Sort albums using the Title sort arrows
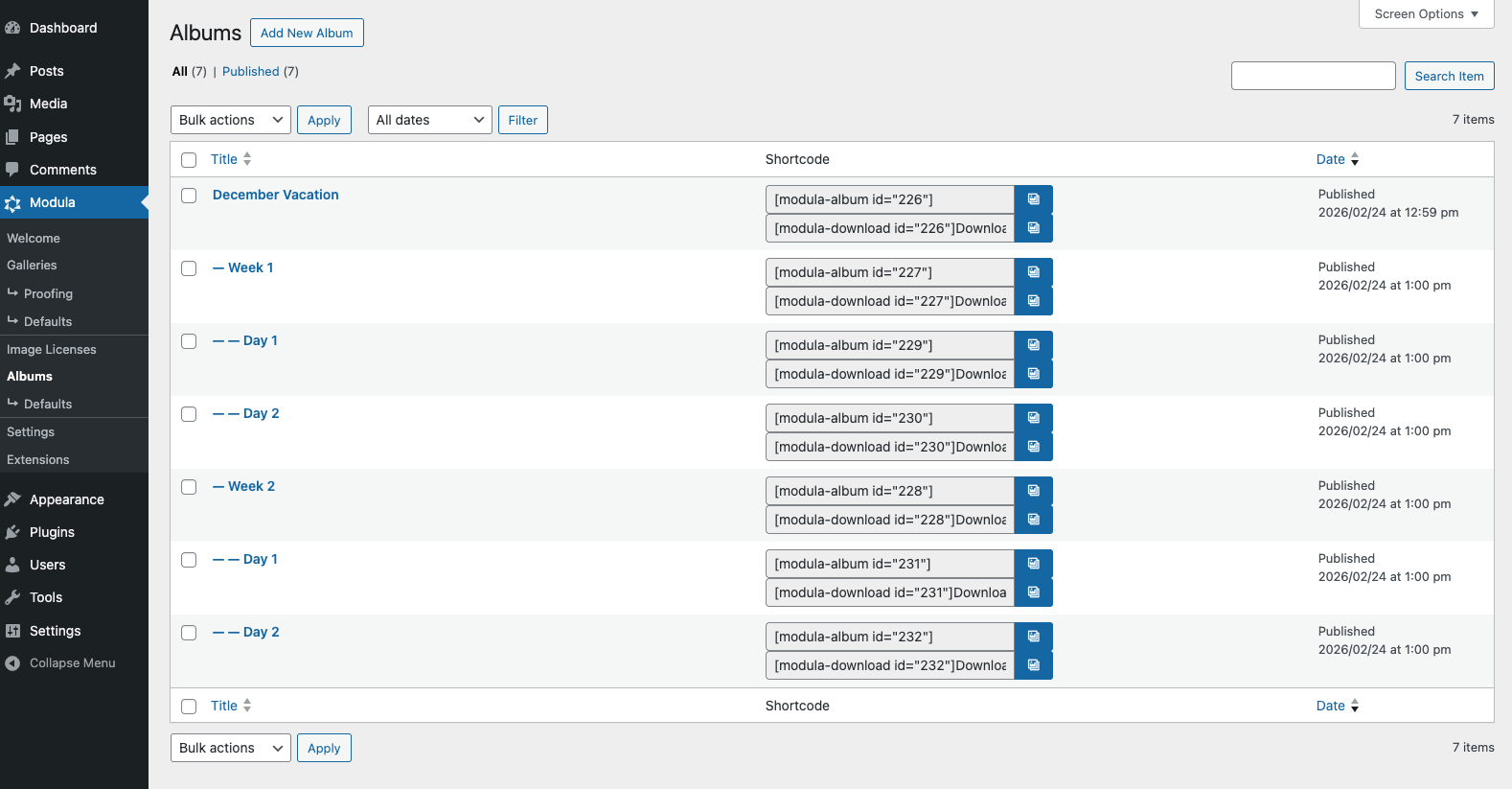Screen dimensions: 1512x789 click(x=247, y=159)
